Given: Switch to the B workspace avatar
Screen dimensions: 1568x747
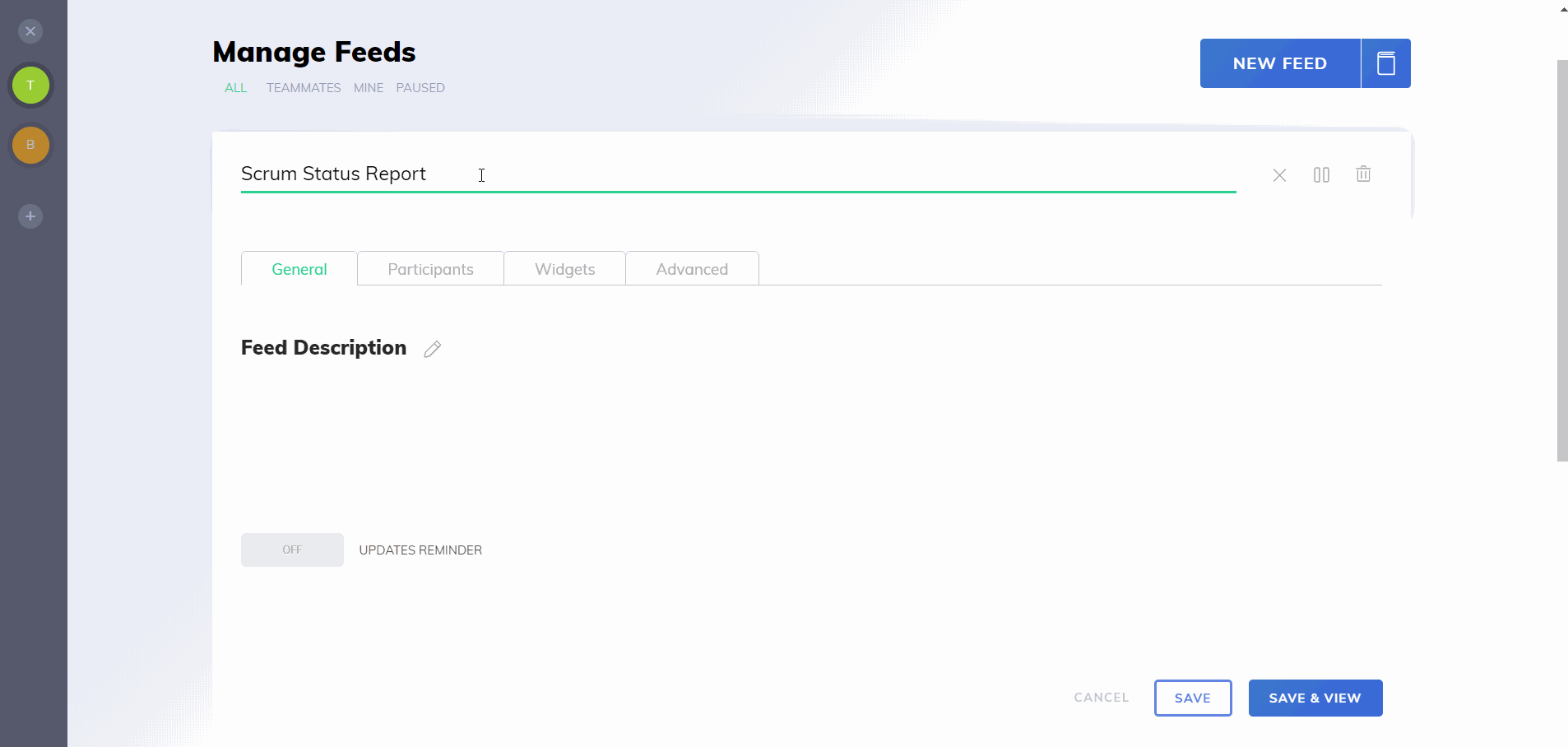Looking at the screenshot, I should 30,145.
